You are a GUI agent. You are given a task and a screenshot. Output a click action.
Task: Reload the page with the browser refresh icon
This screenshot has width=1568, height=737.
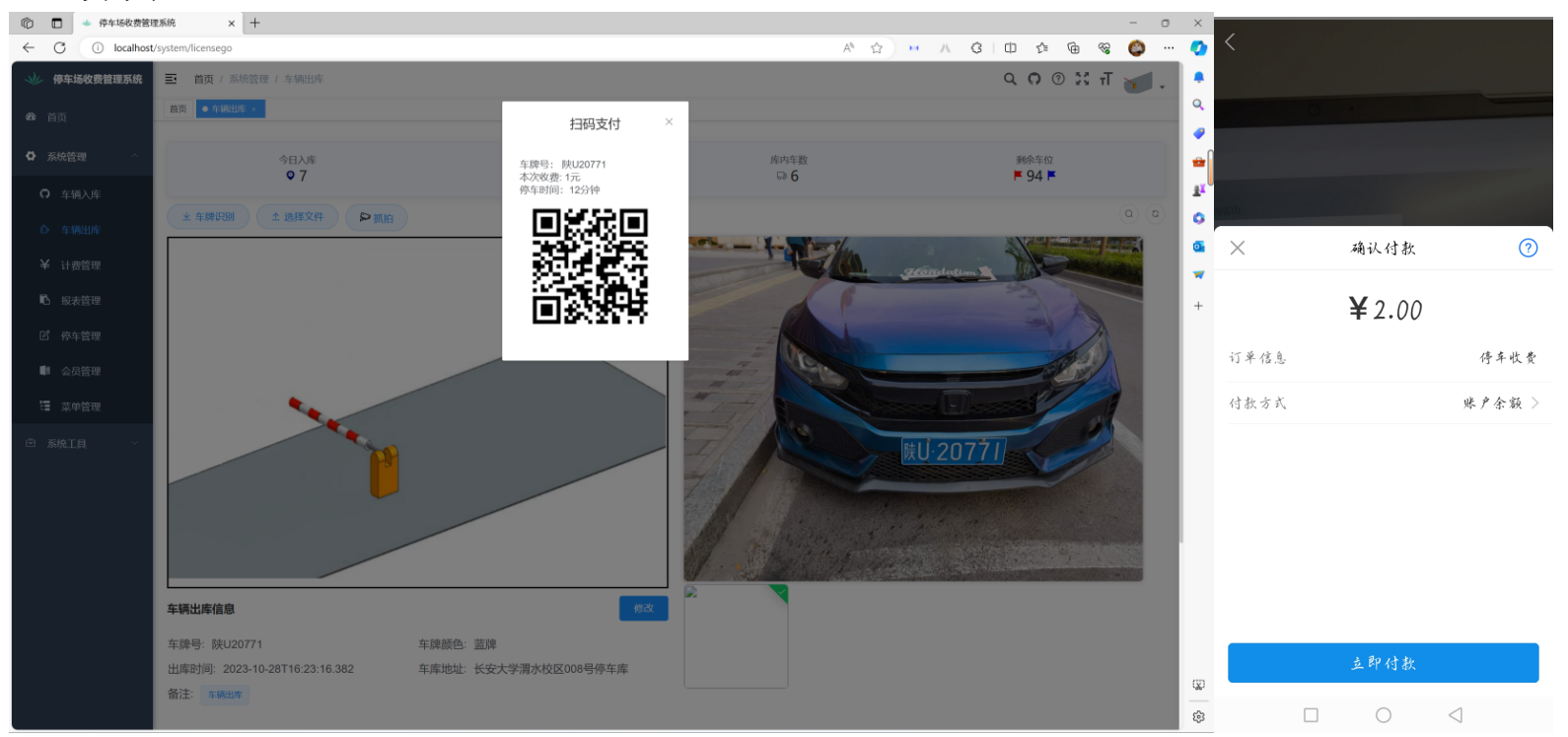[59, 47]
